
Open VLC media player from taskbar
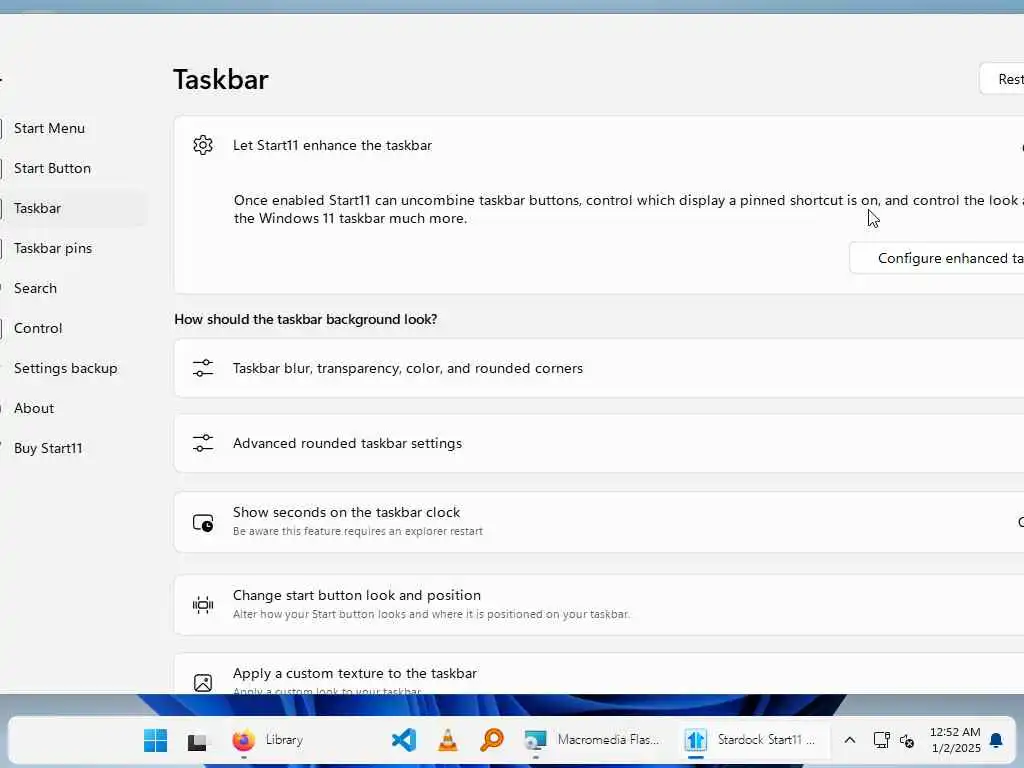[447, 741]
